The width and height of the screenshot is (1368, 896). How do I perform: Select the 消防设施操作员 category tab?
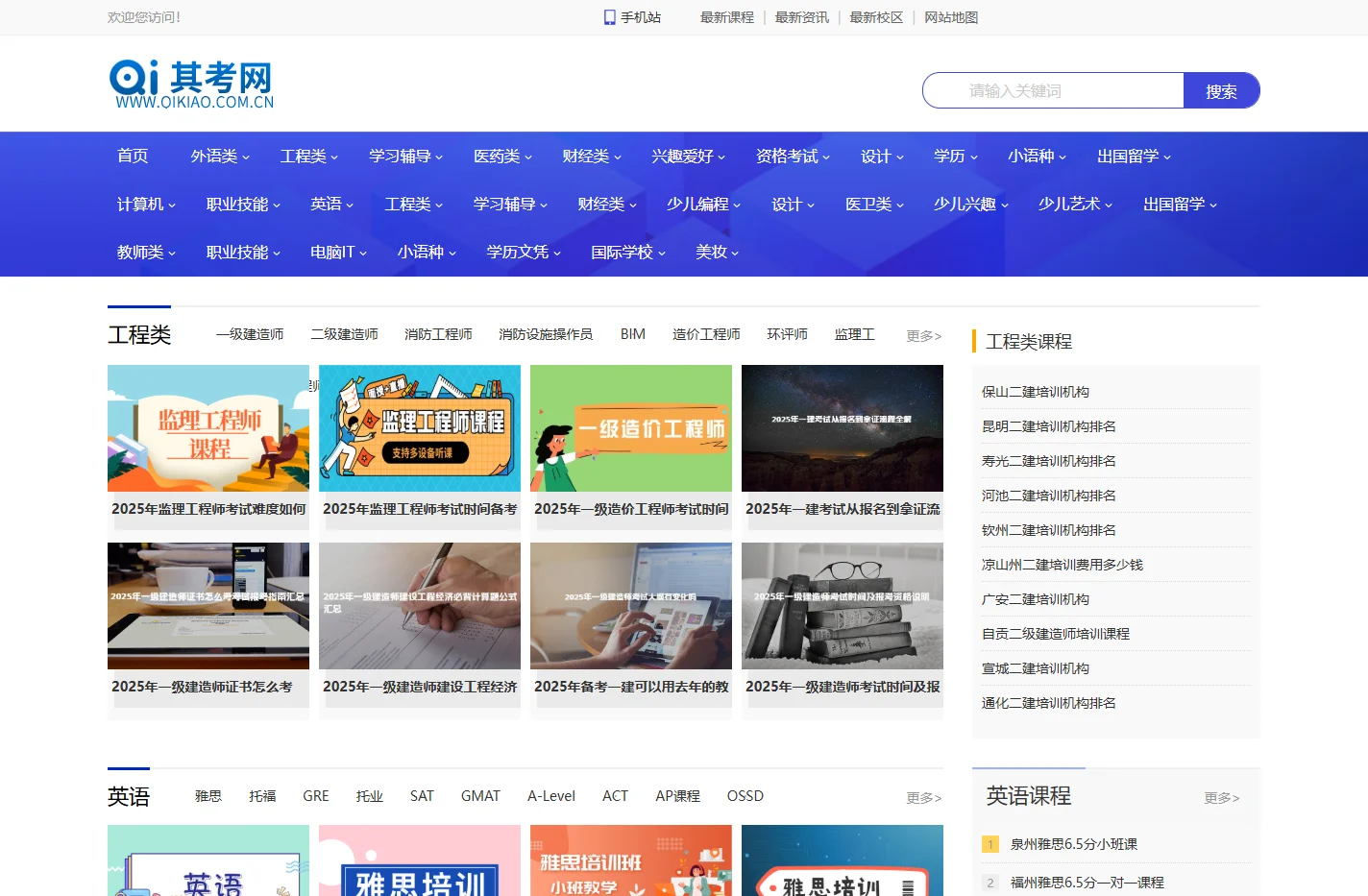tap(546, 334)
